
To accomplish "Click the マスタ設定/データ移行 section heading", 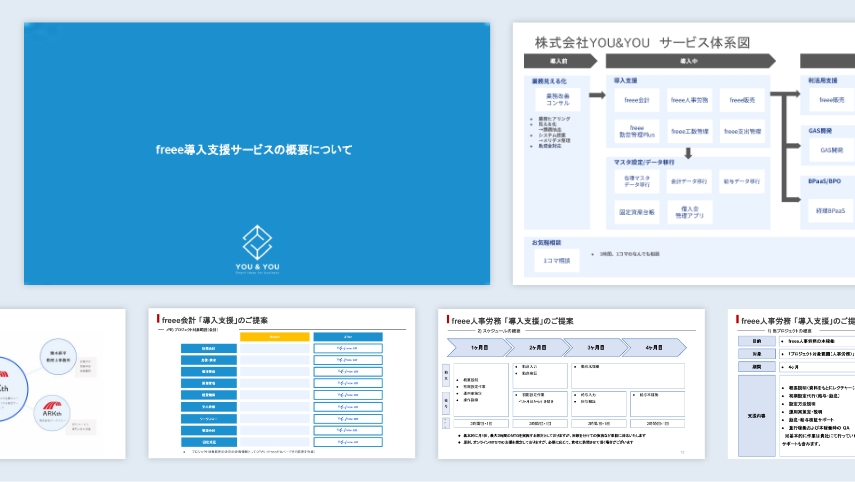I will click(644, 162).
